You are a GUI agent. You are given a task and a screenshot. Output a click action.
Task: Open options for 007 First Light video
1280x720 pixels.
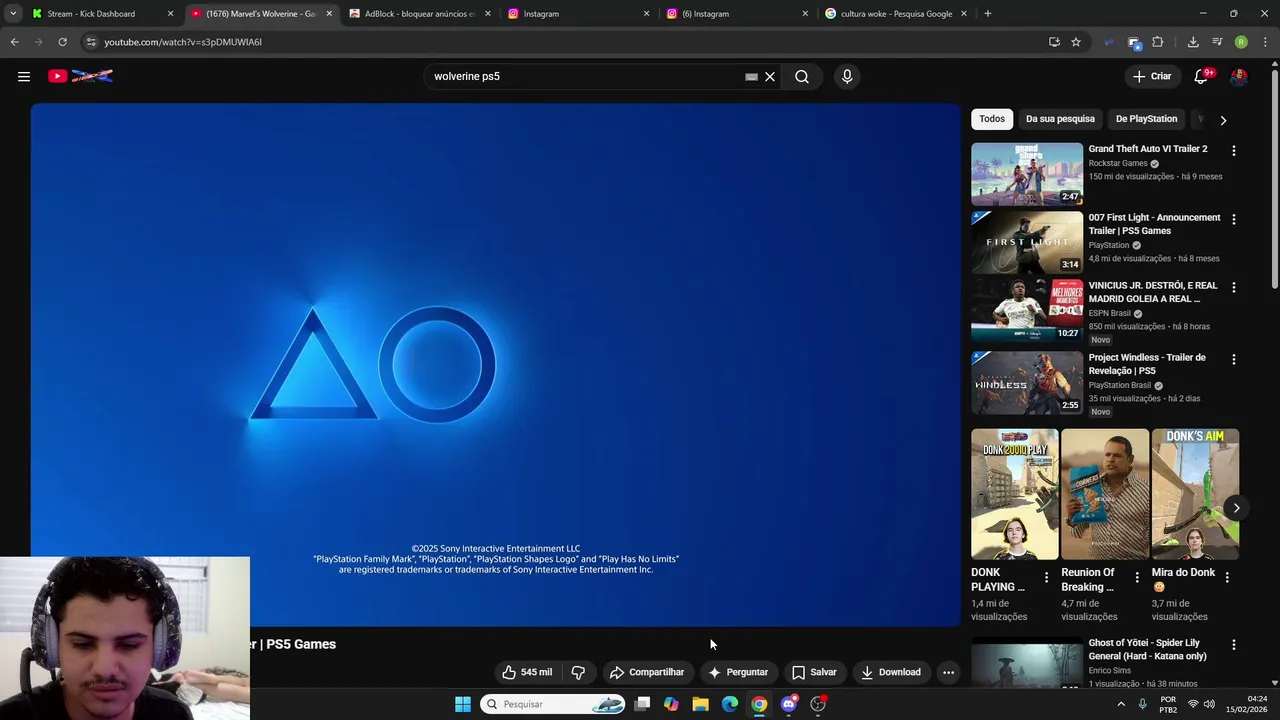coord(1233,219)
